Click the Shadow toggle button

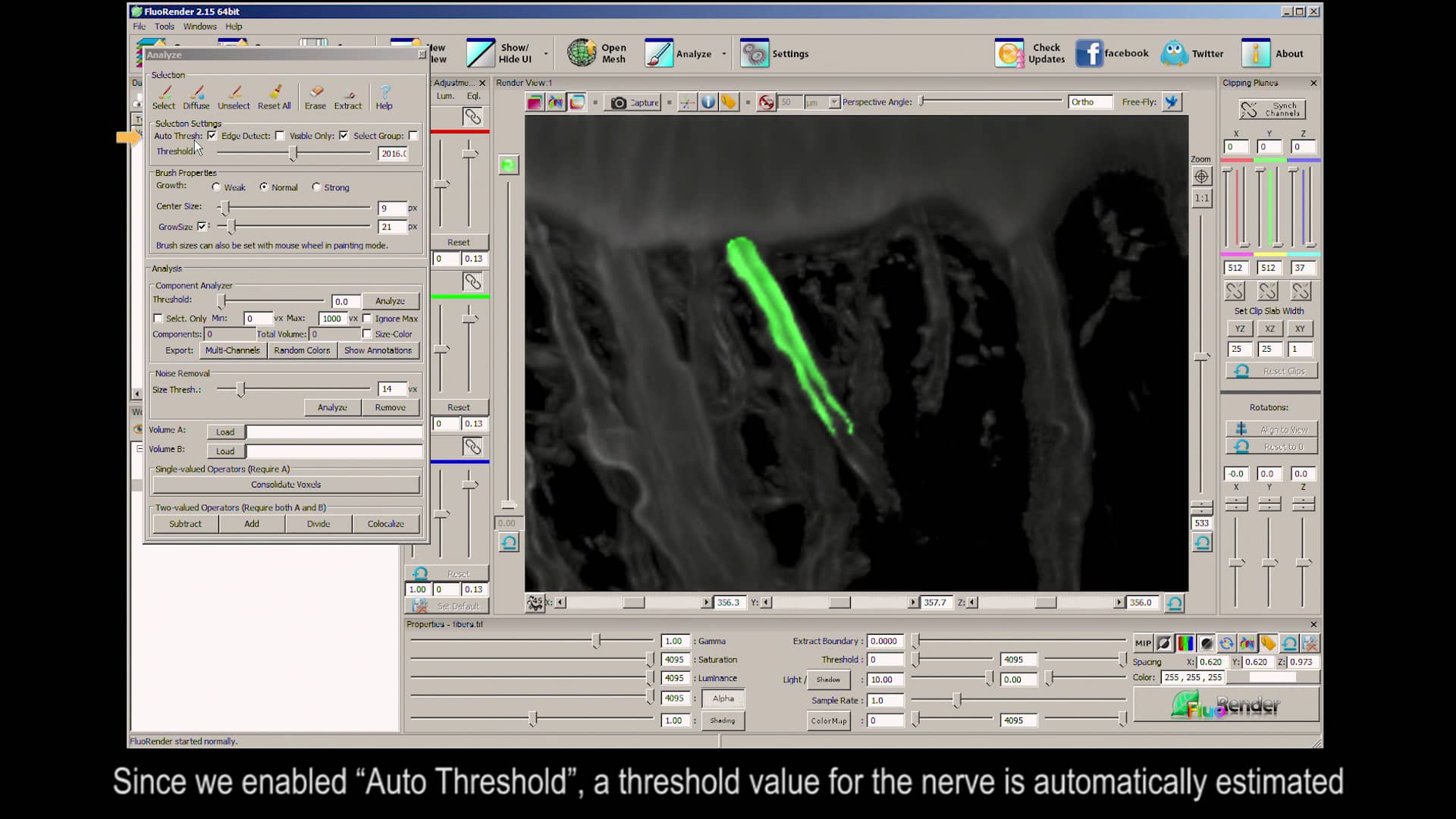click(x=828, y=679)
